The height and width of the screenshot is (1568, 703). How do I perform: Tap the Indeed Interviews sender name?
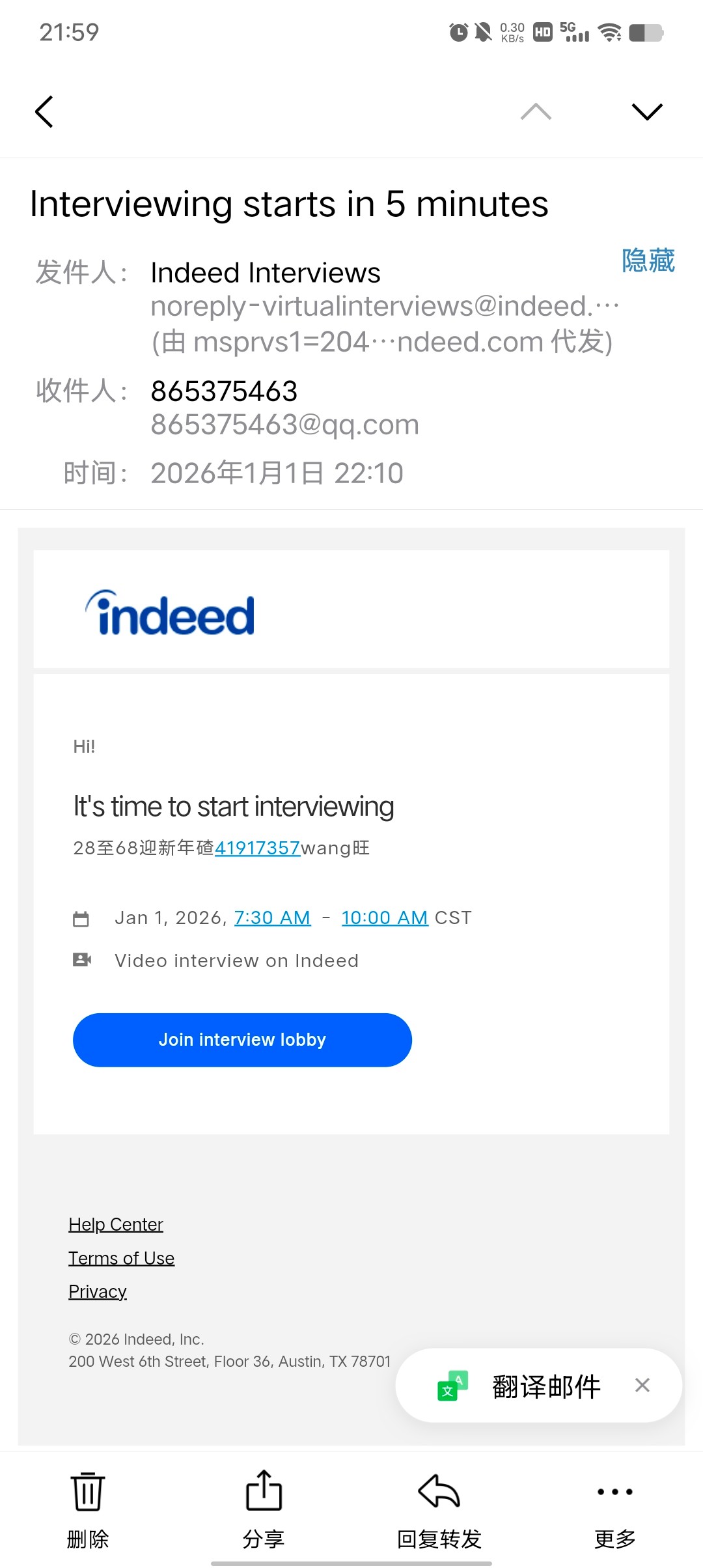coord(265,273)
